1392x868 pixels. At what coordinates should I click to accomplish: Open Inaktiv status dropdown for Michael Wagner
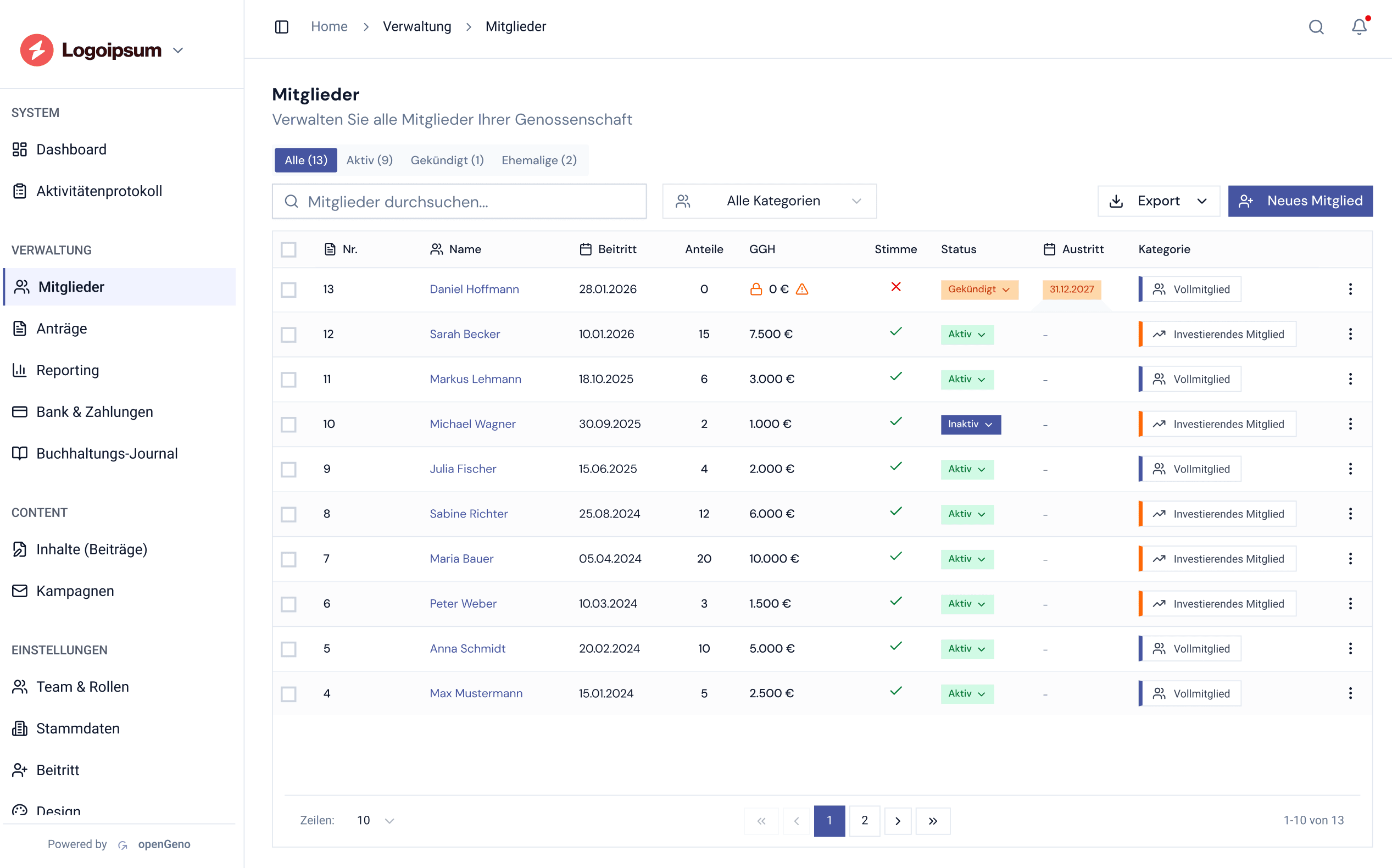[970, 424]
